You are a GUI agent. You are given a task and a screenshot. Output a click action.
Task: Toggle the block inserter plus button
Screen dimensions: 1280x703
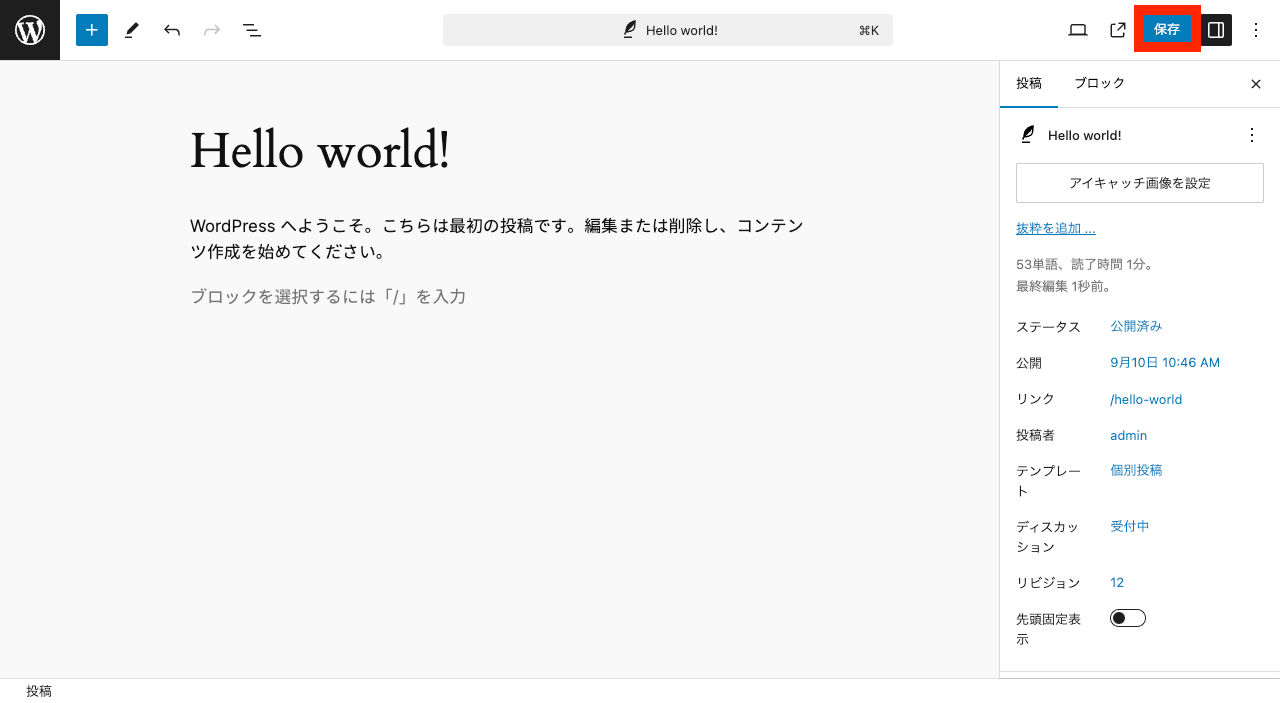tap(92, 30)
